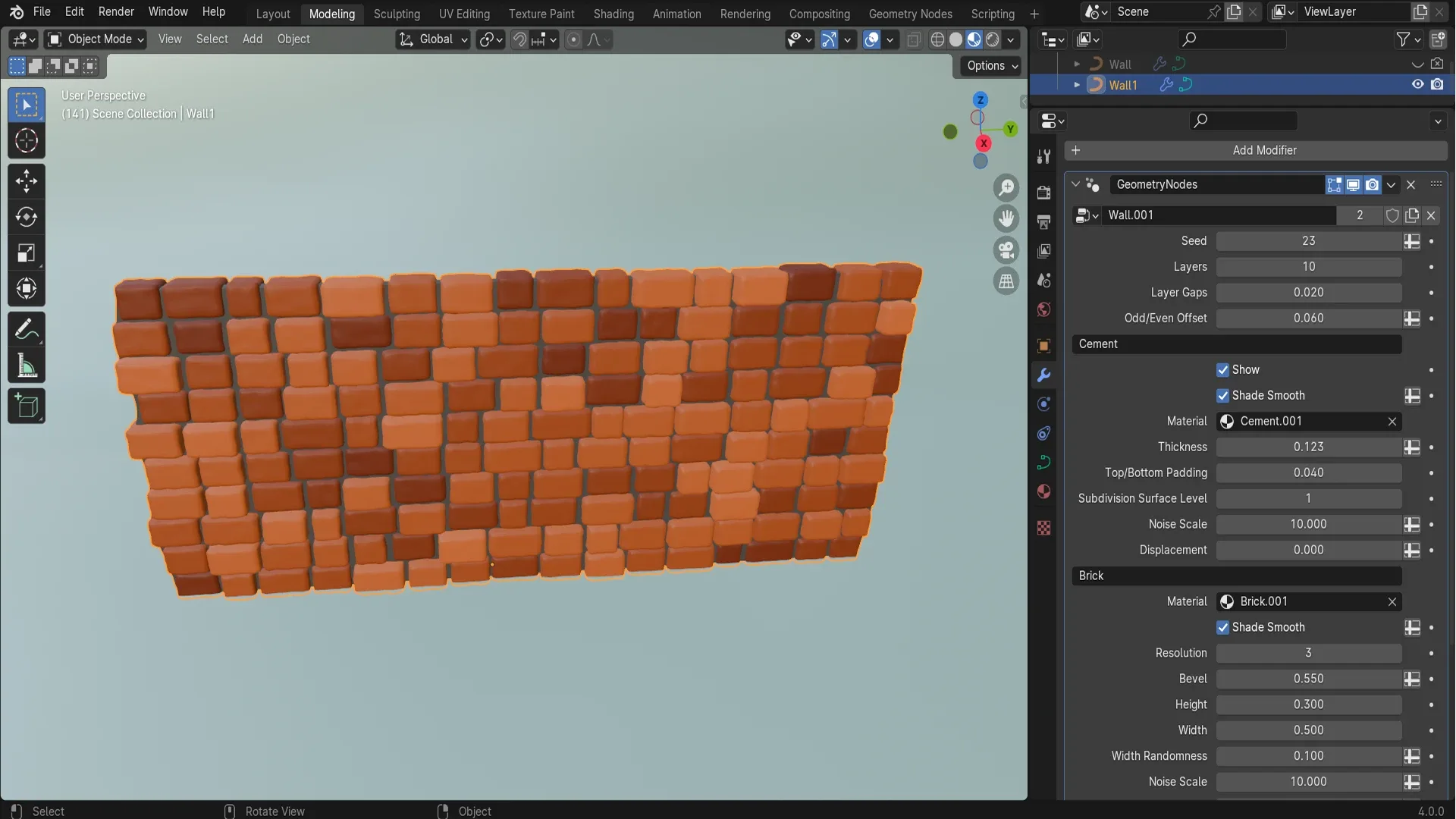Switch to the World Properties tab
Screen dimensions: 1456x819
[x=1044, y=309]
